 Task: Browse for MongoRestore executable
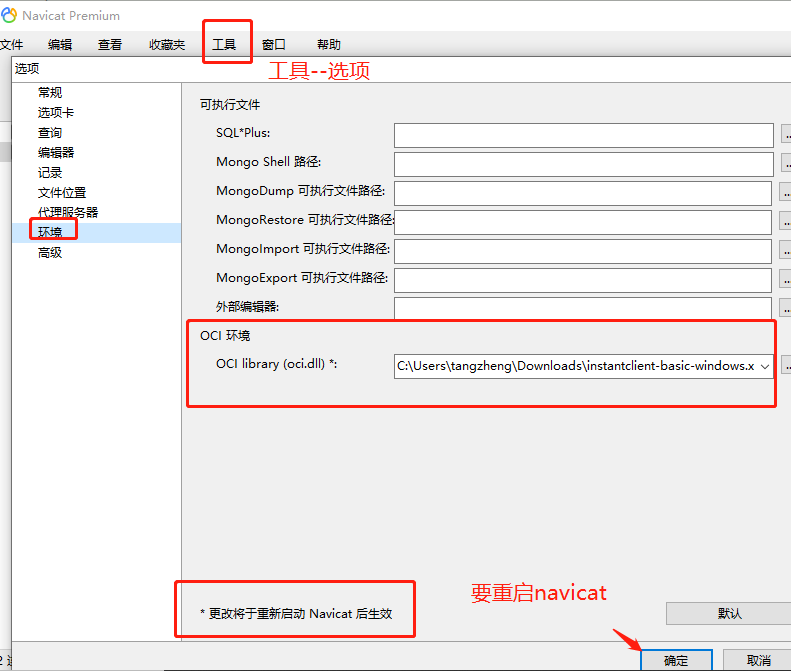pos(786,222)
